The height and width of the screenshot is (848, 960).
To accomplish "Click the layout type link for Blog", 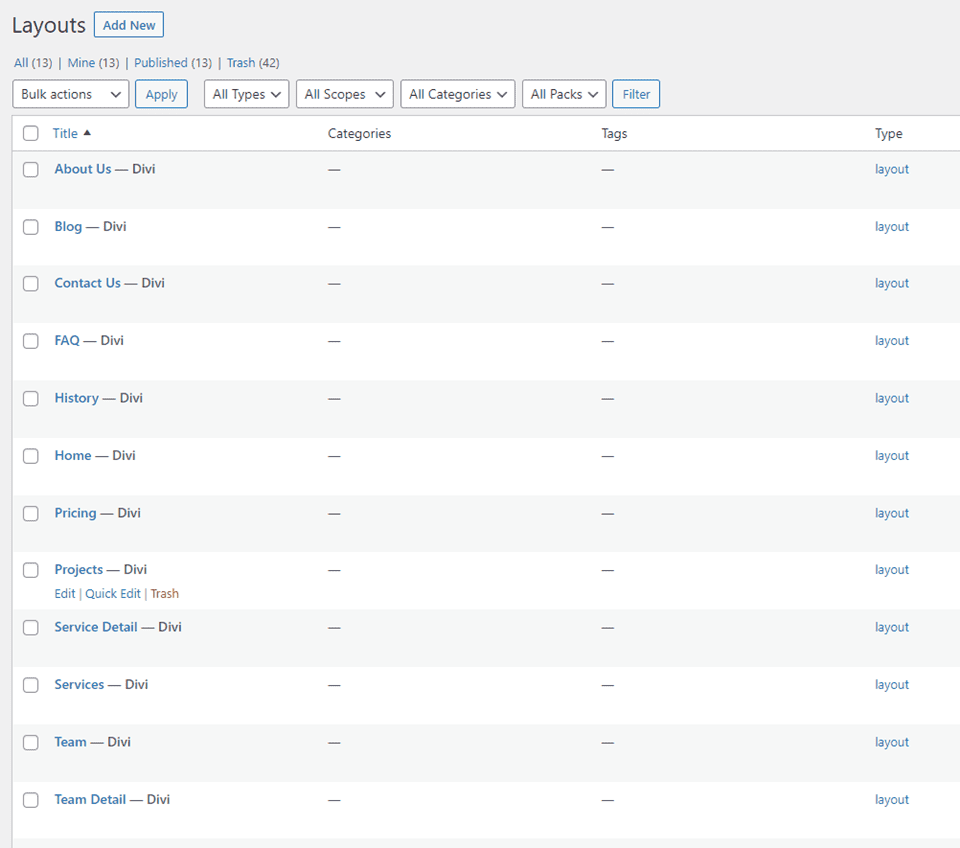I will click(x=891, y=227).
